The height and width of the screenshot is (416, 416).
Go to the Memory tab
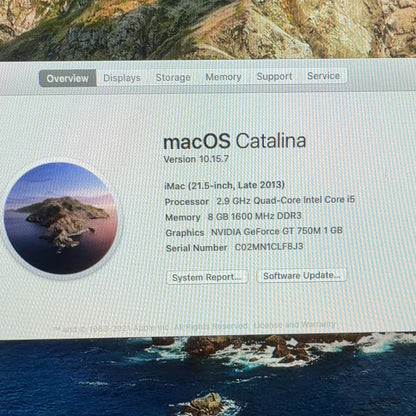point(223,77)
